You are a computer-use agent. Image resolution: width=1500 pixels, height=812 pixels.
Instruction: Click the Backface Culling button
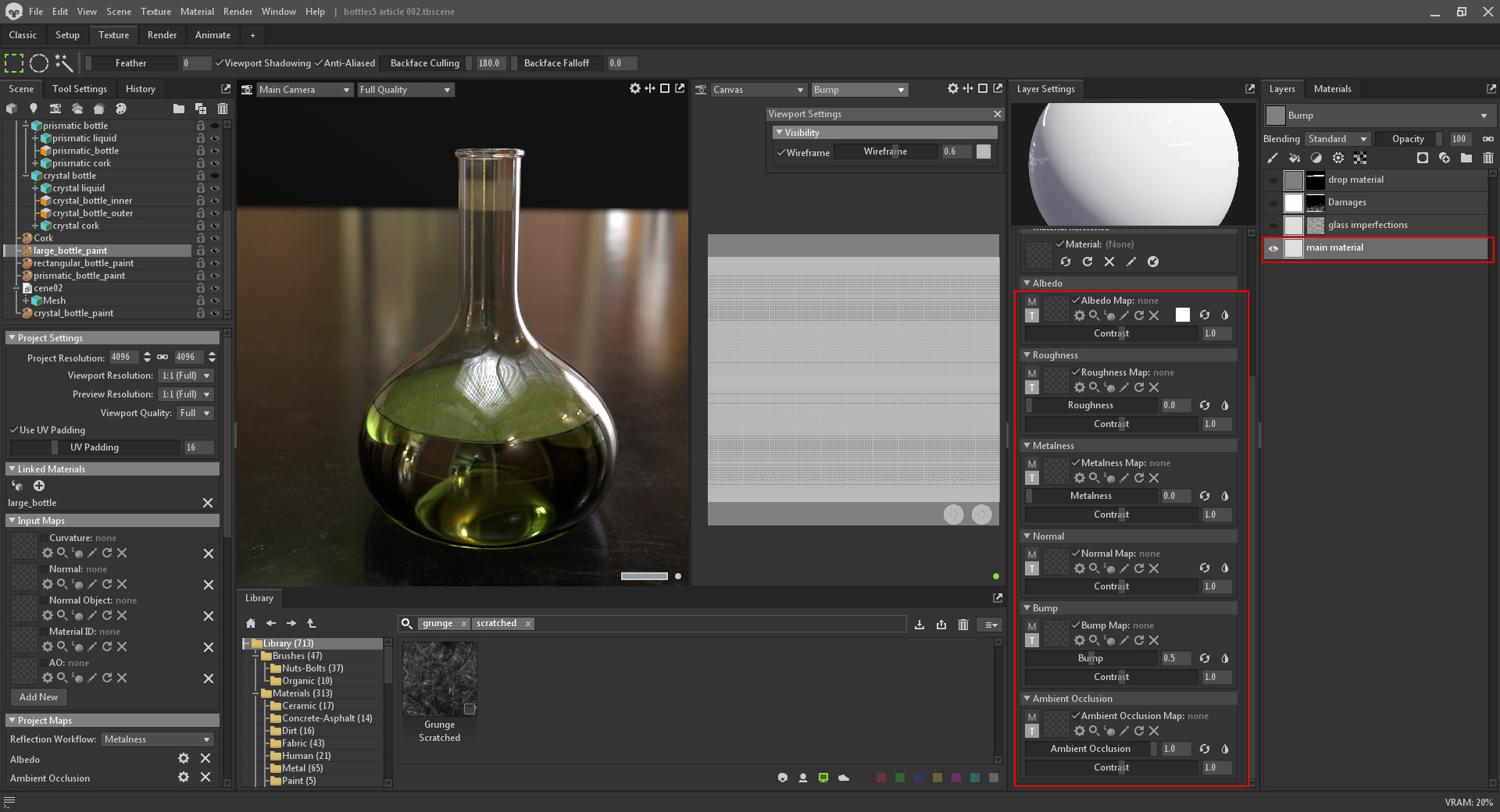[425, 63]
